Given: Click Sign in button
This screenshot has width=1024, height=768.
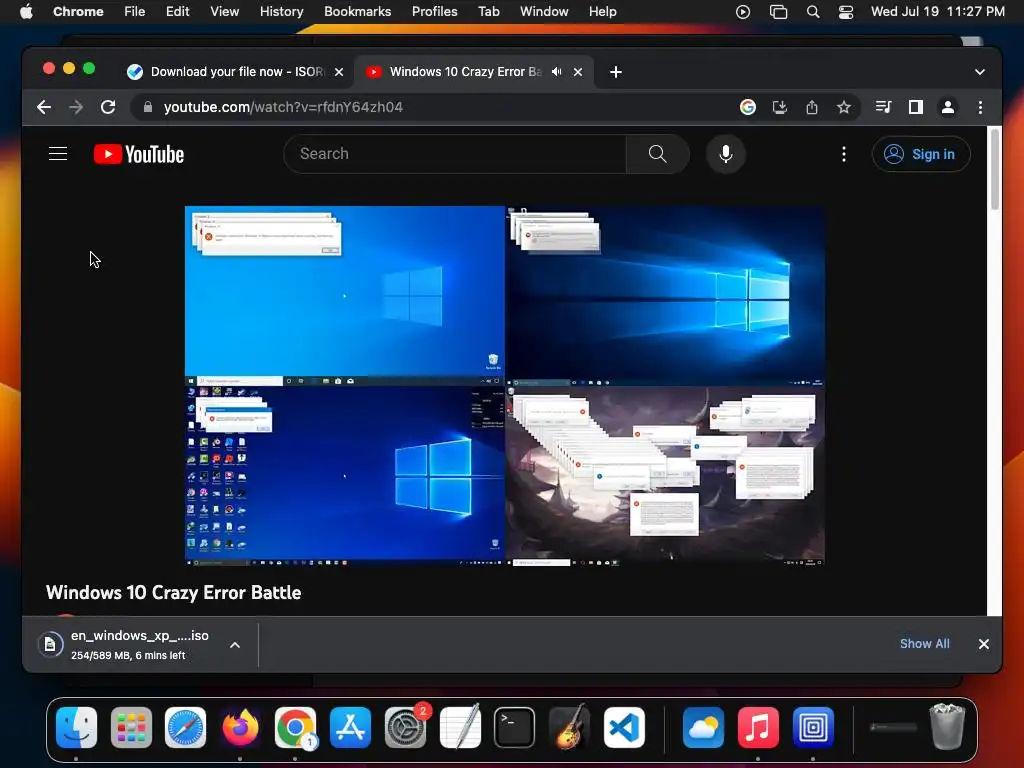Looking at the screenshot, I should click(921, 154).
